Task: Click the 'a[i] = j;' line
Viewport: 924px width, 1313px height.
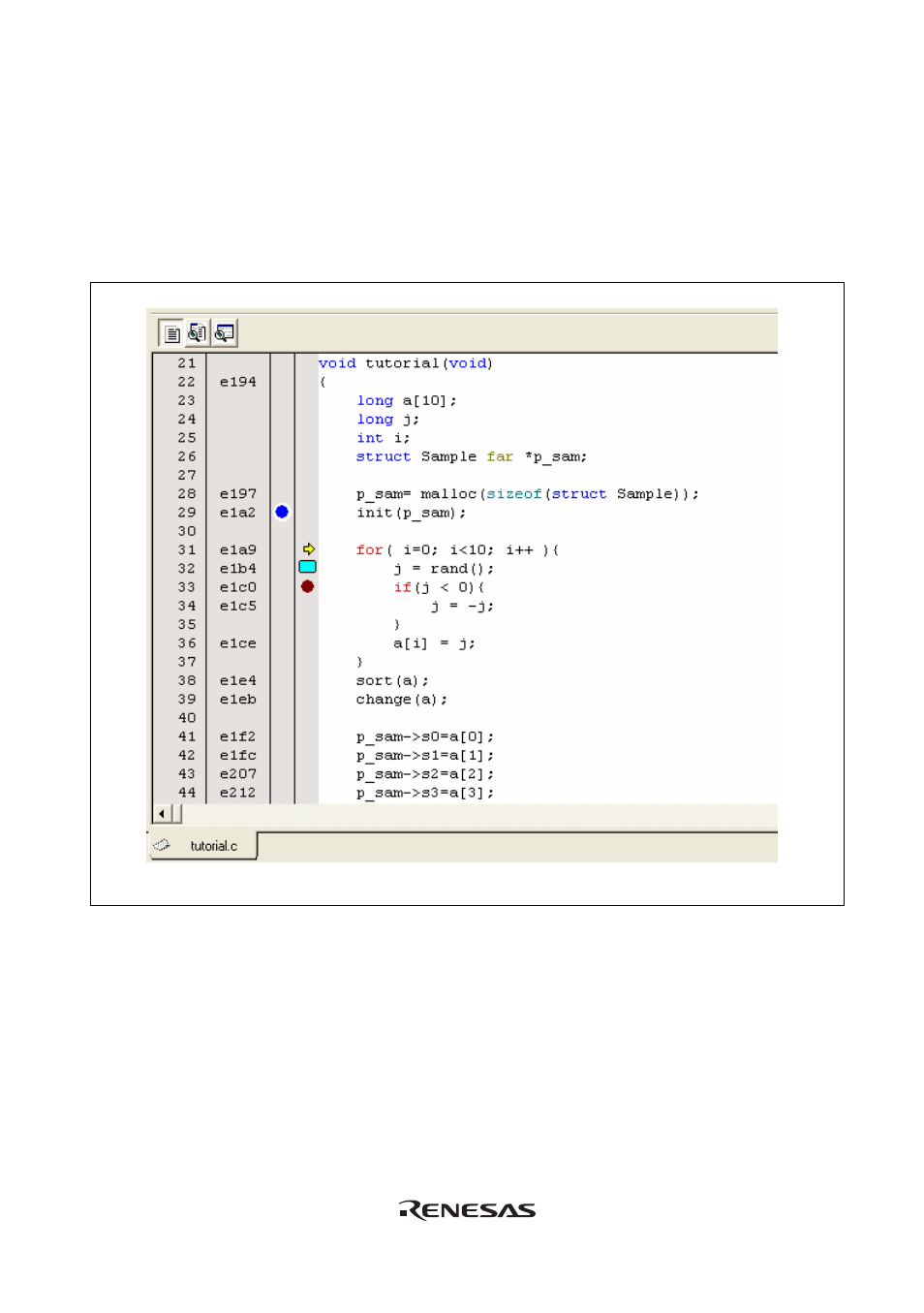Action: coord(434,643)
